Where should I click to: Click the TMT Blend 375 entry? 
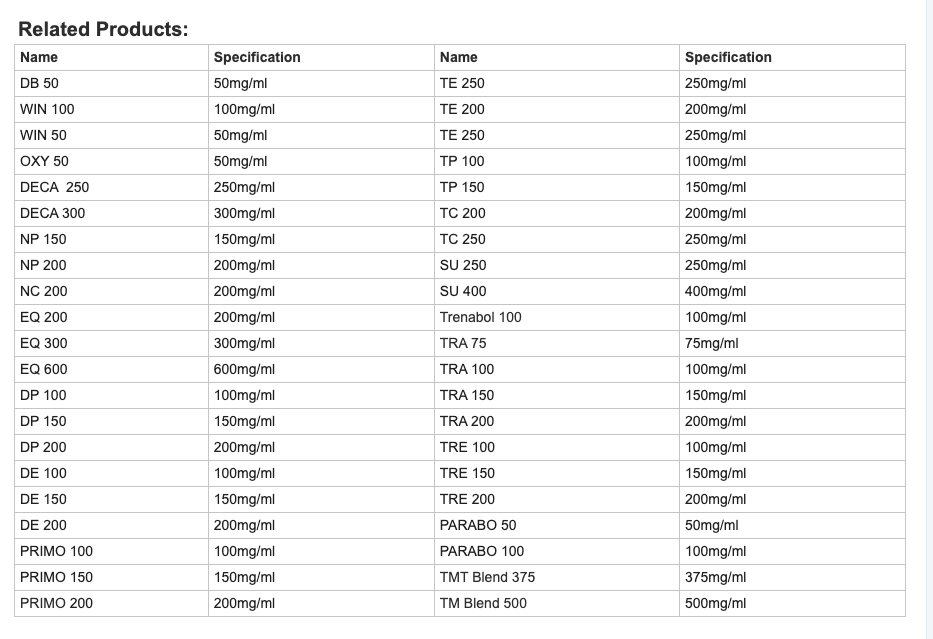tap(487, 577)
